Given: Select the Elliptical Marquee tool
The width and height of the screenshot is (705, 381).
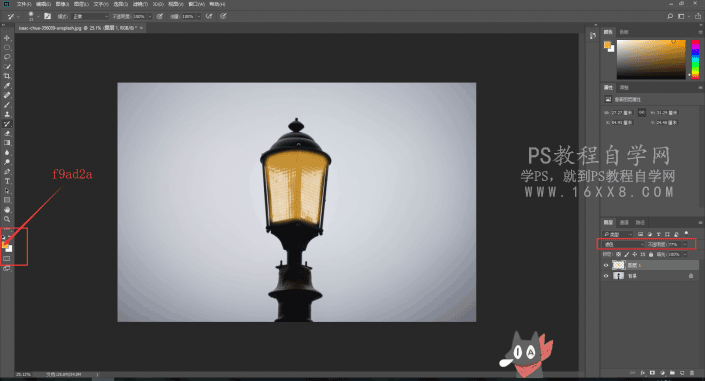Looking at the screenshot, I should coord(7,48).
